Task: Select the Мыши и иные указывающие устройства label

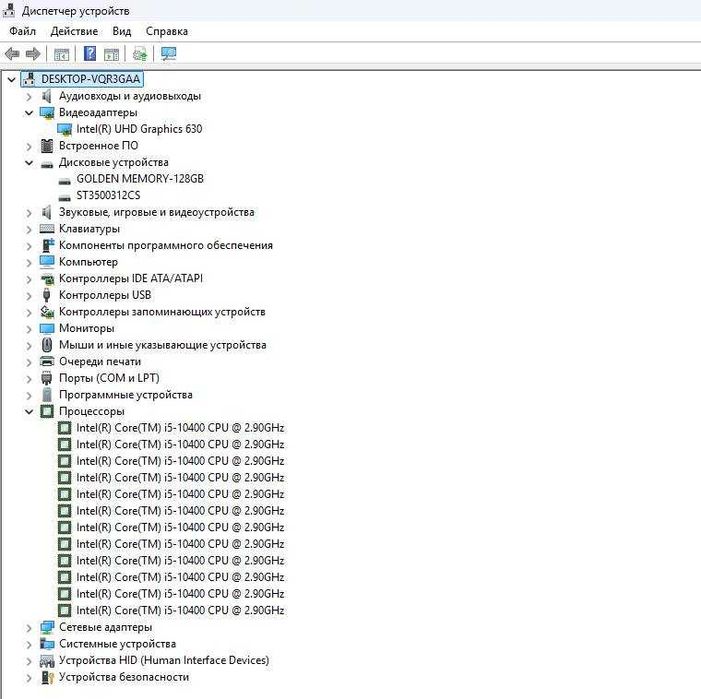Action: 163,345
